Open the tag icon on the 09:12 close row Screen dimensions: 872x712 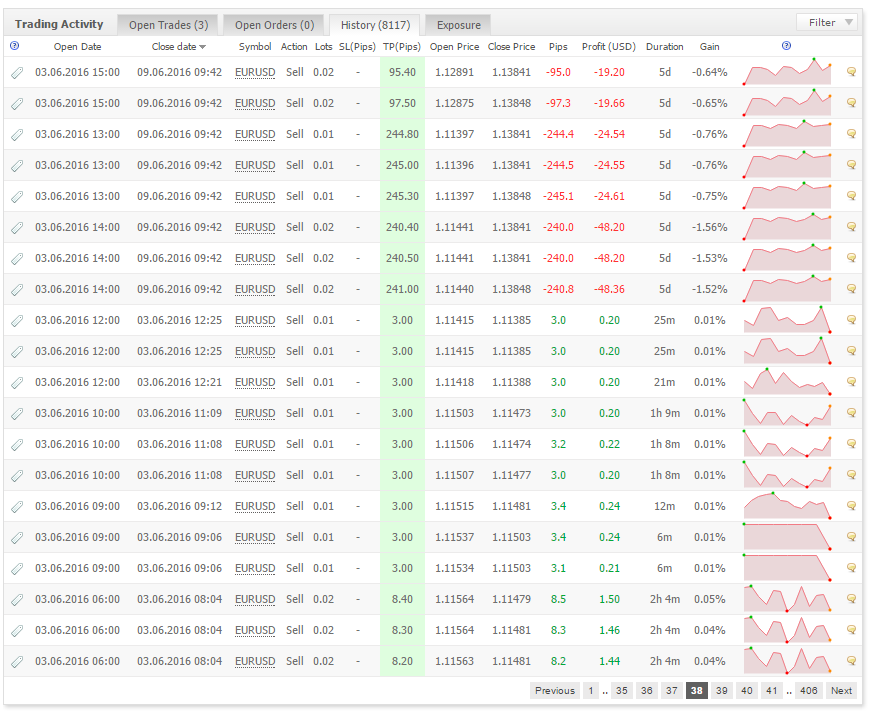coord(17,507)
